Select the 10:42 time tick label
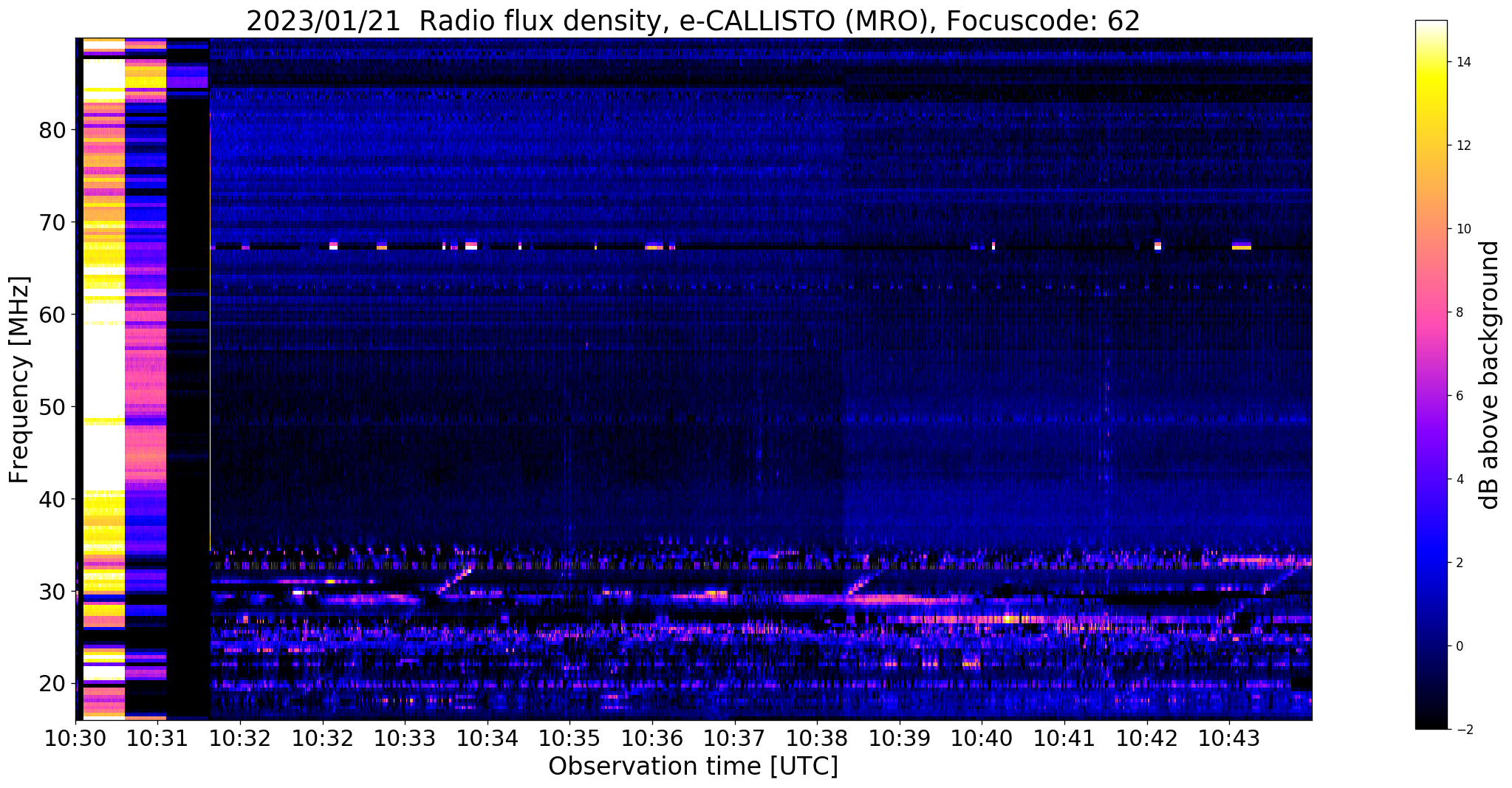Image resolution: width=1512 pixels, height=788 pixels. point(1147,738)
